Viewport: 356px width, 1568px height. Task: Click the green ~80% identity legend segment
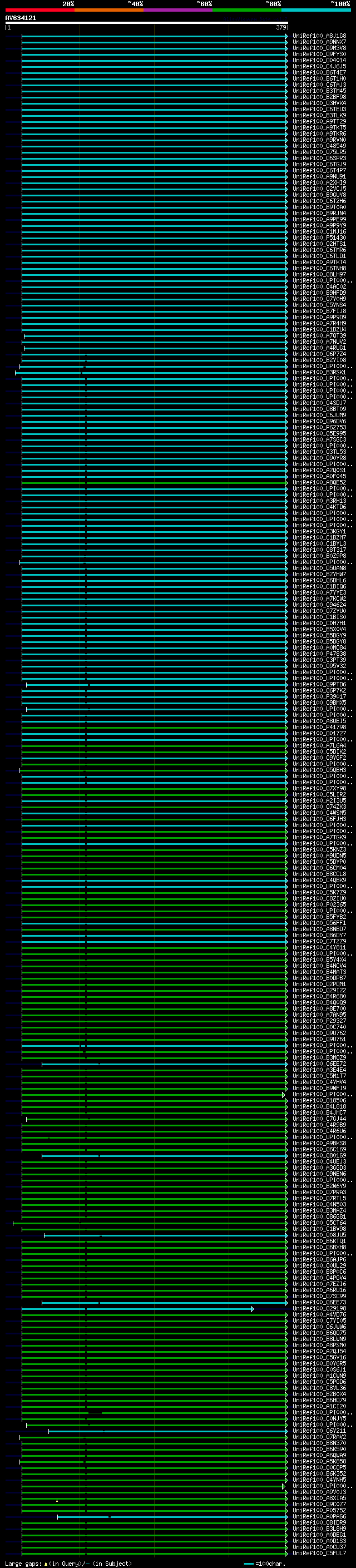(247, 10)
